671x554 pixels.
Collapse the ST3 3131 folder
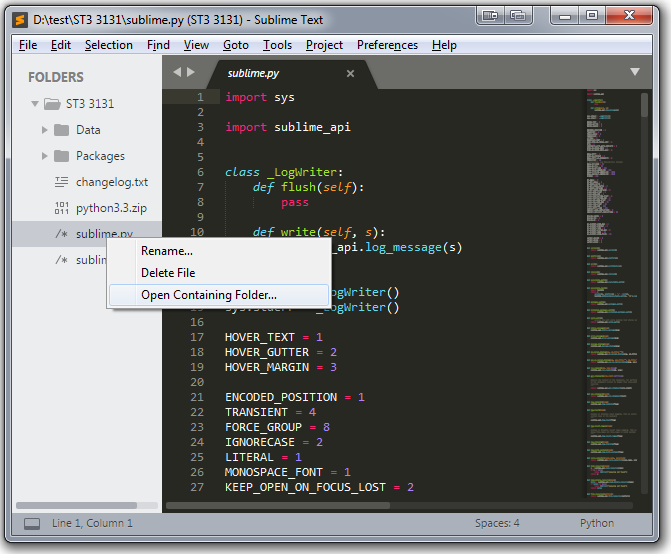pos(35,104)
